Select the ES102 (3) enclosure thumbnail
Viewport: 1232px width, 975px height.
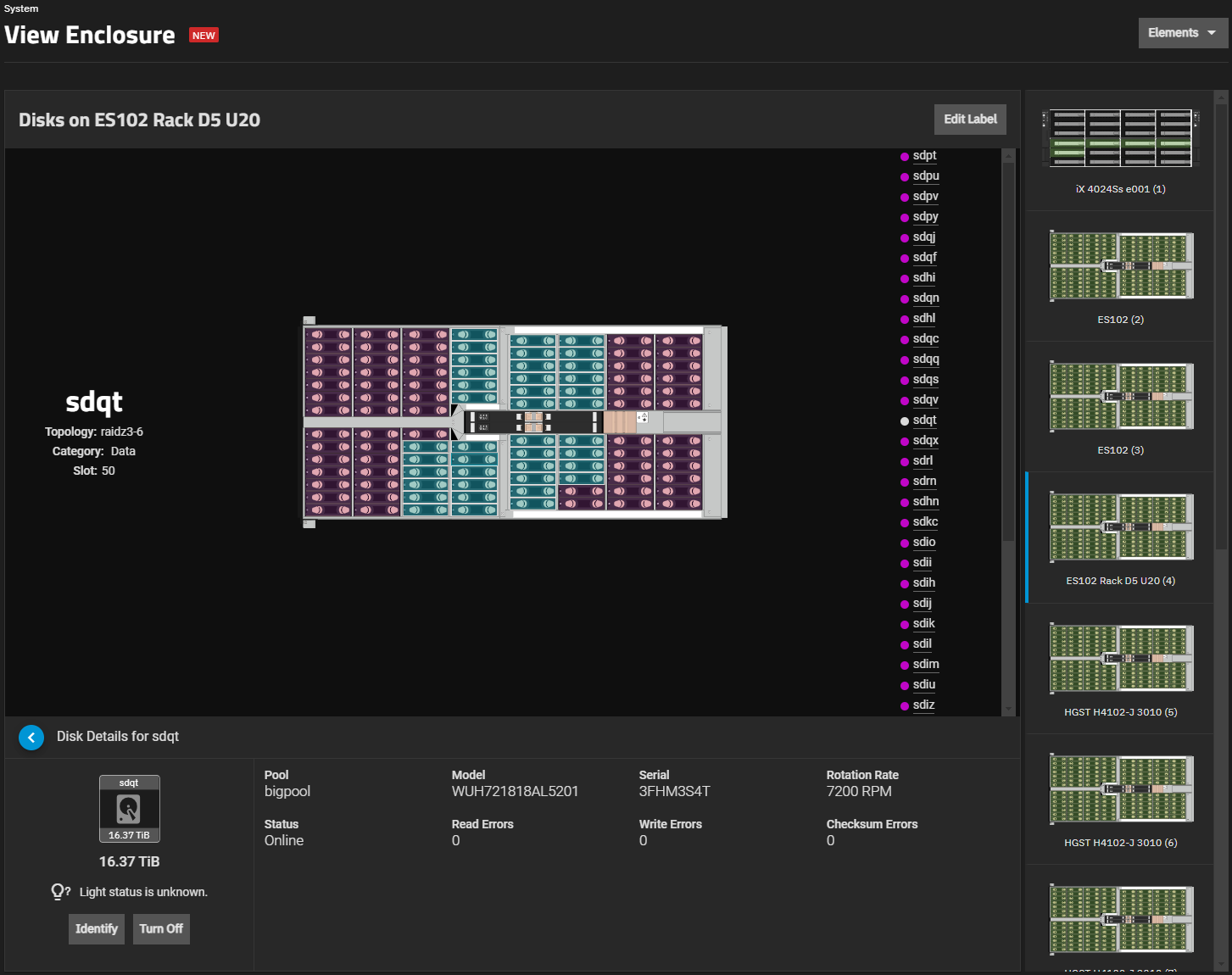pos(1120,397)
